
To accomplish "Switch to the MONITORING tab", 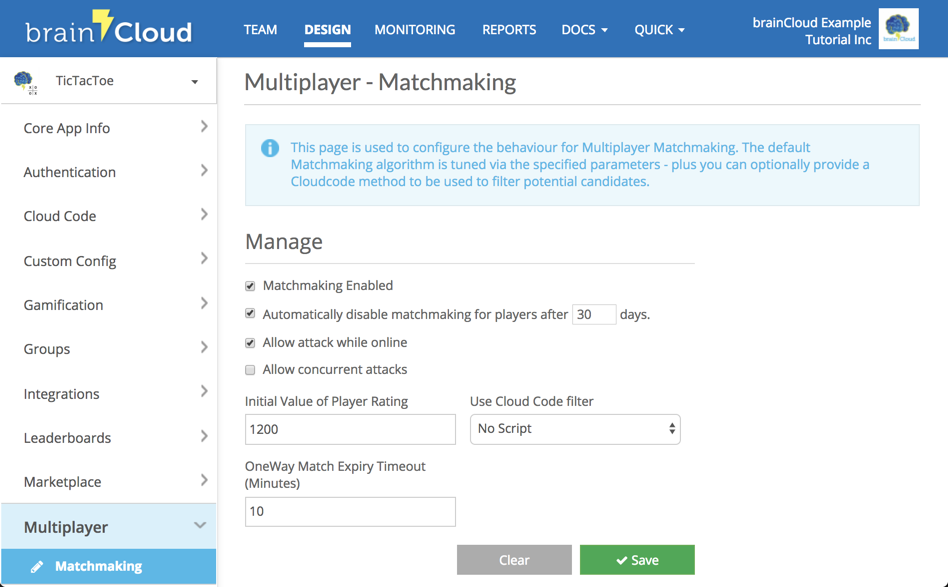I will [414, 30].
